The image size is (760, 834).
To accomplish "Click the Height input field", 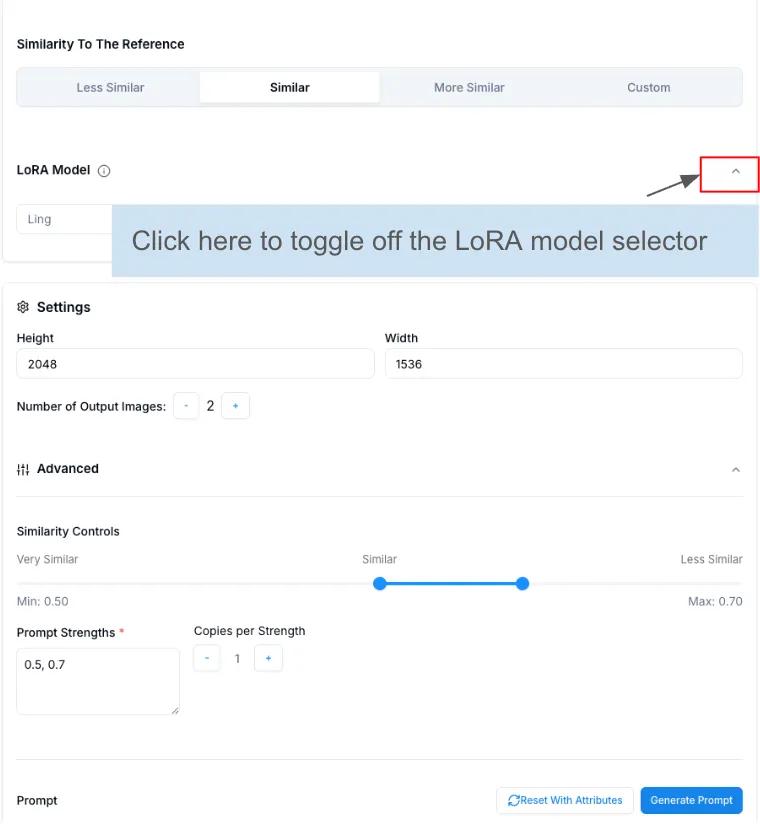I will point(195,363).
